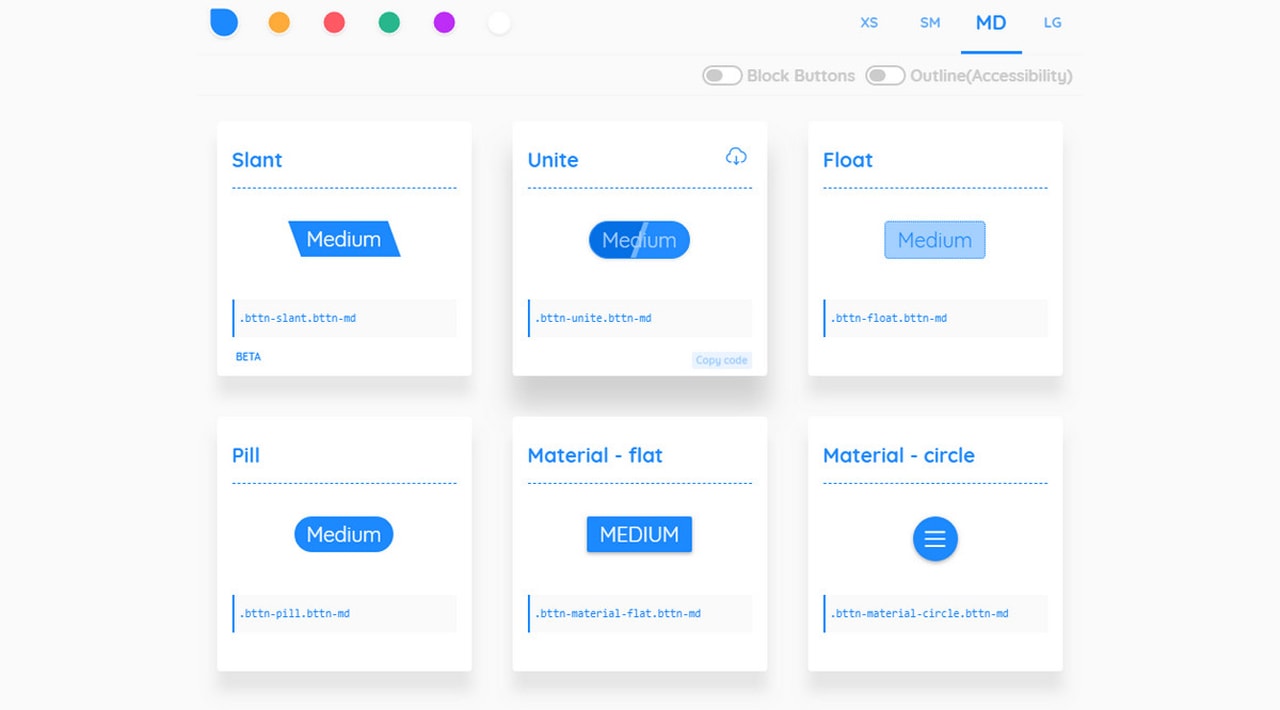The image size is (1280, 710).
Task: Switch to the XS size tab
Action: 869,23
